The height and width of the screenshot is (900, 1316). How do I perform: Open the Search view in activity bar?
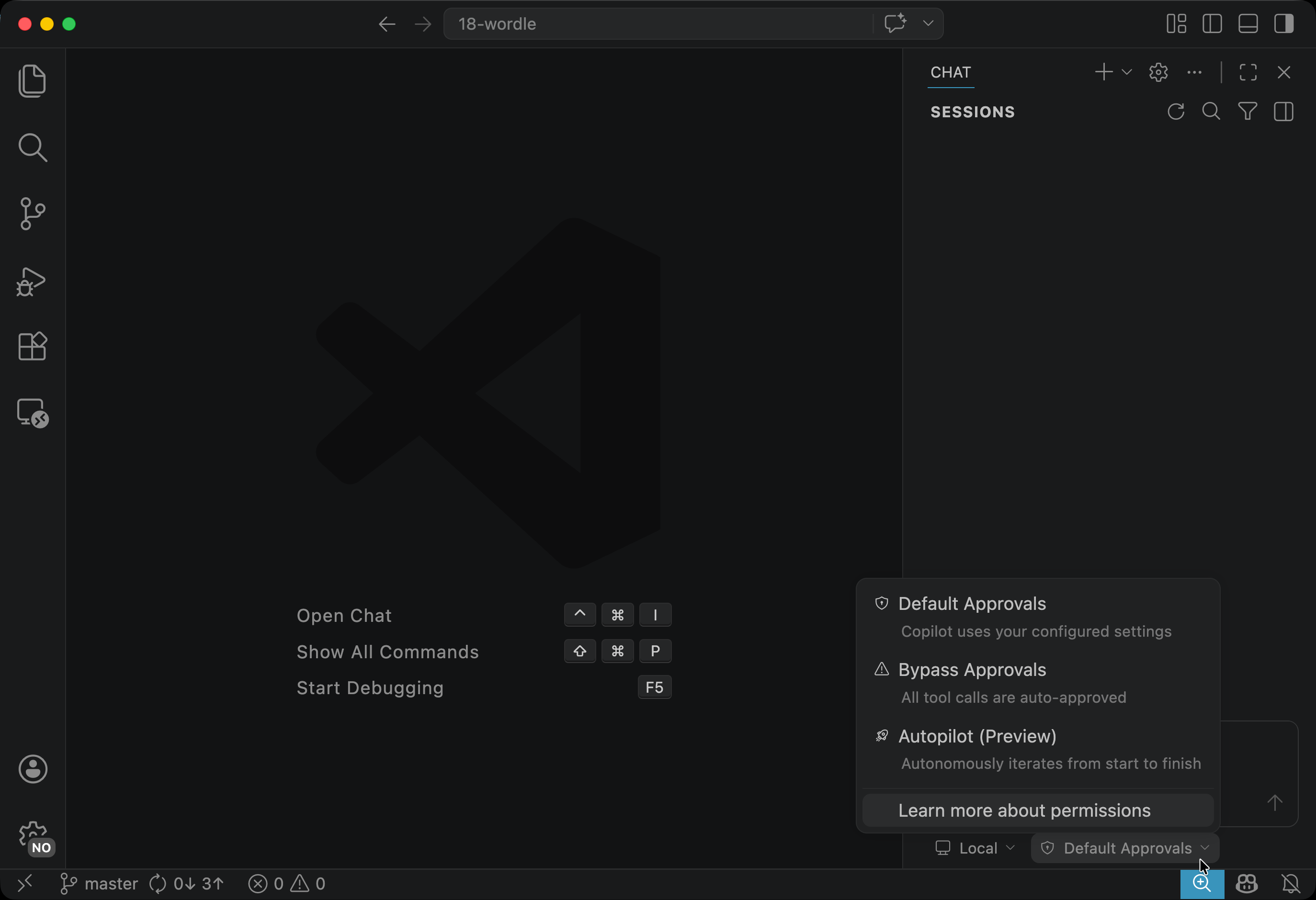pos(32,148)
